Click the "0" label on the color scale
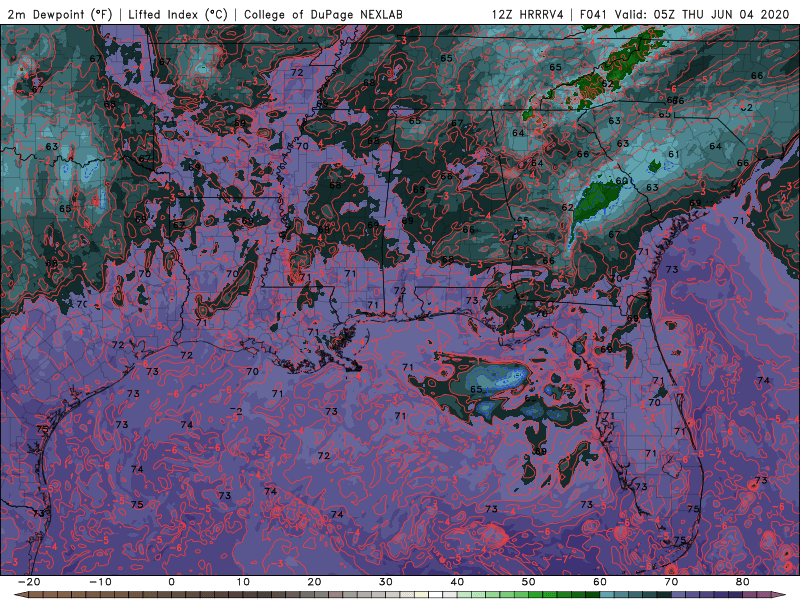 171,582
